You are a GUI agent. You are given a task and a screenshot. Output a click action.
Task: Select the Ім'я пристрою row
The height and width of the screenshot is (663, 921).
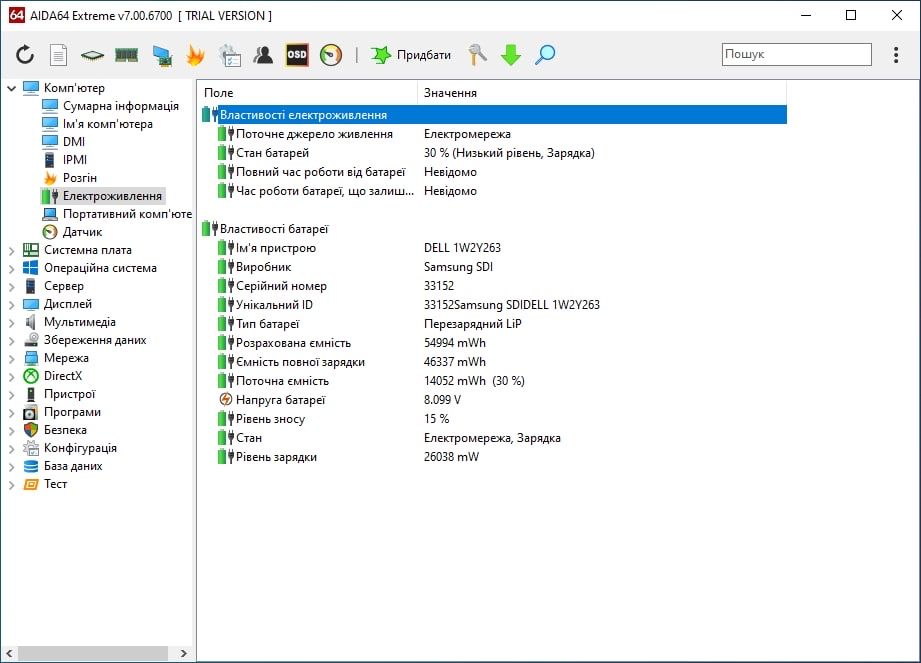(x=494, y=248)
